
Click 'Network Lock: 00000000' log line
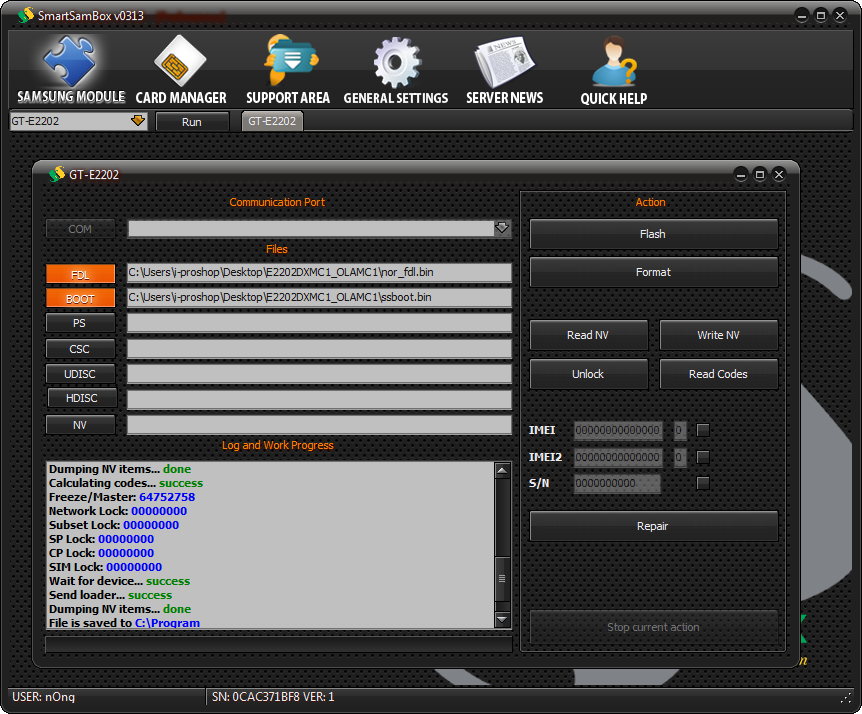pos(118,511)
